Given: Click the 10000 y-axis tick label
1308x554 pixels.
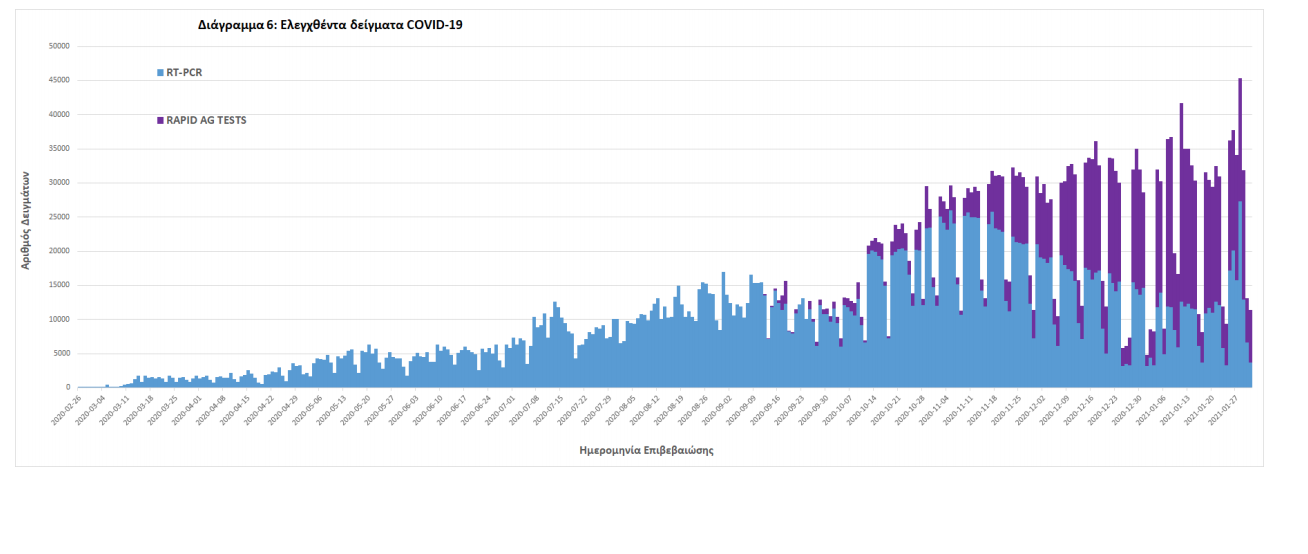Looking at the screenshot, I should (58, 319).
